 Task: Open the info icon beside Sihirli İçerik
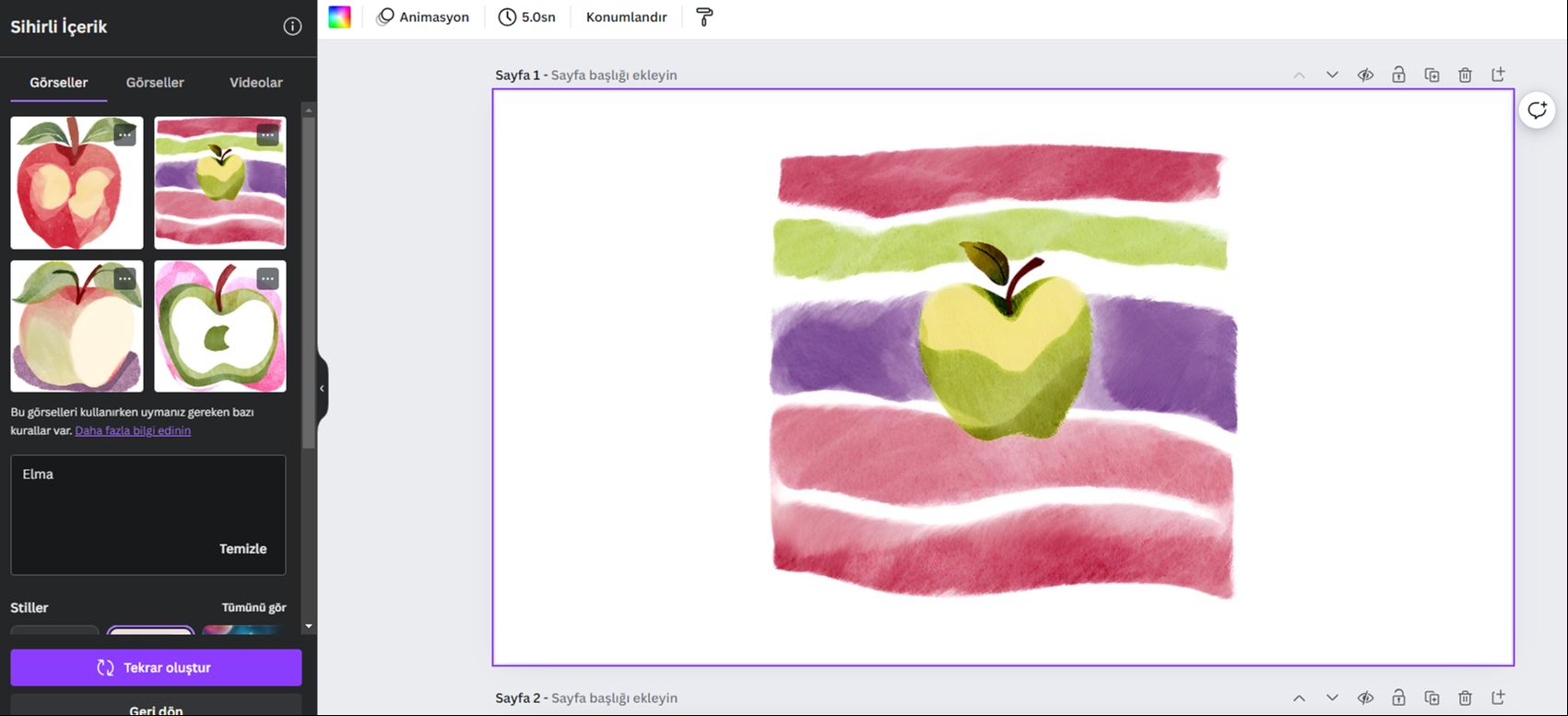292,27
